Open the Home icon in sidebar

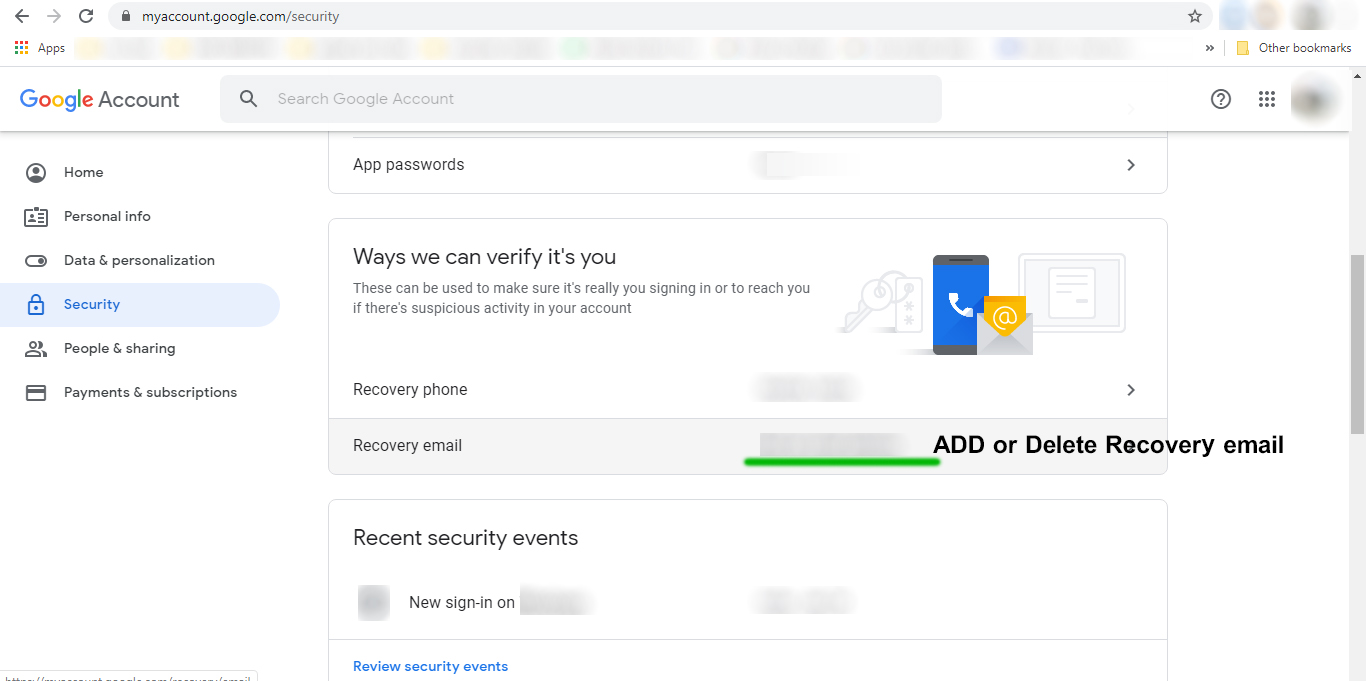click(x=36, y=172)
